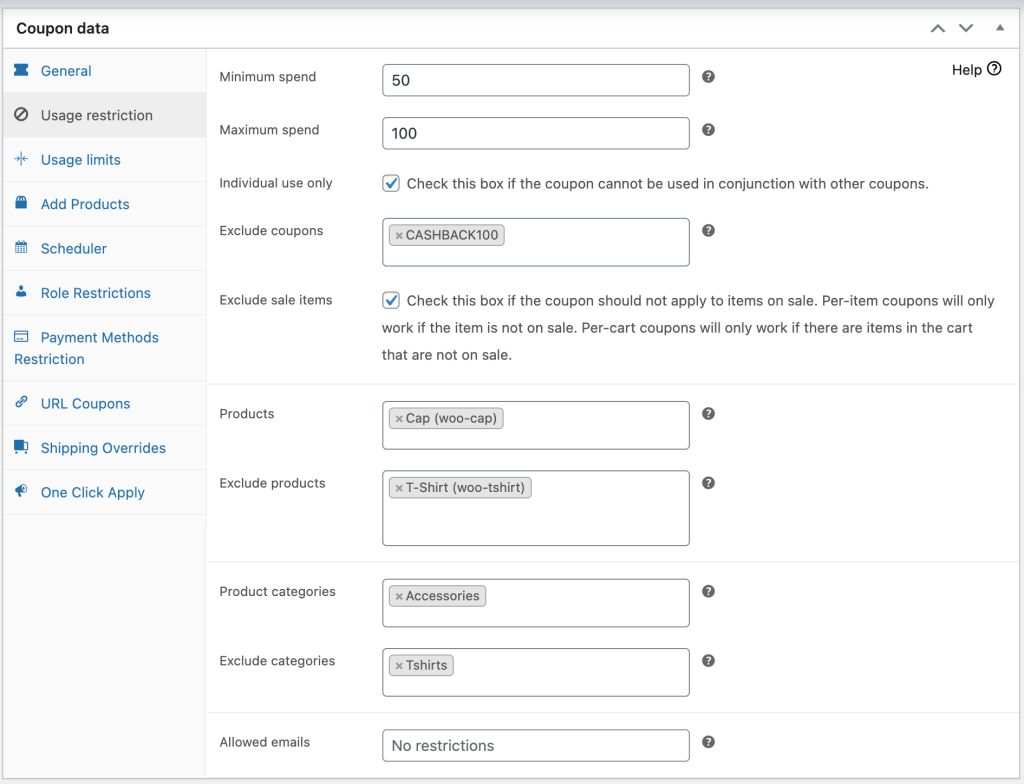Image resolution: width=1024 pixels, height=784 pixels.
Task: Open the Scheduler tab
Action: 73,249
